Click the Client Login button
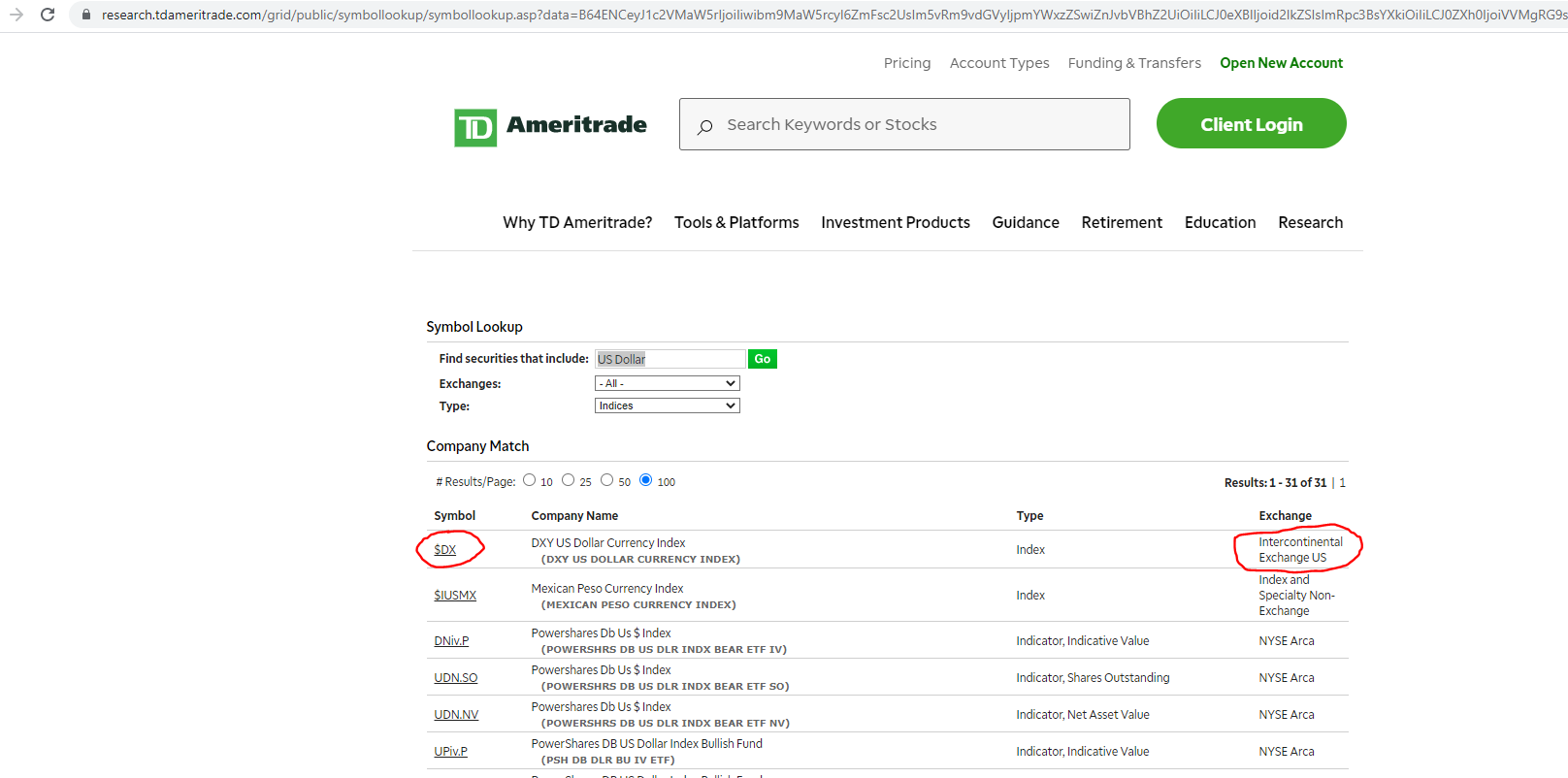 (1252, 123)
